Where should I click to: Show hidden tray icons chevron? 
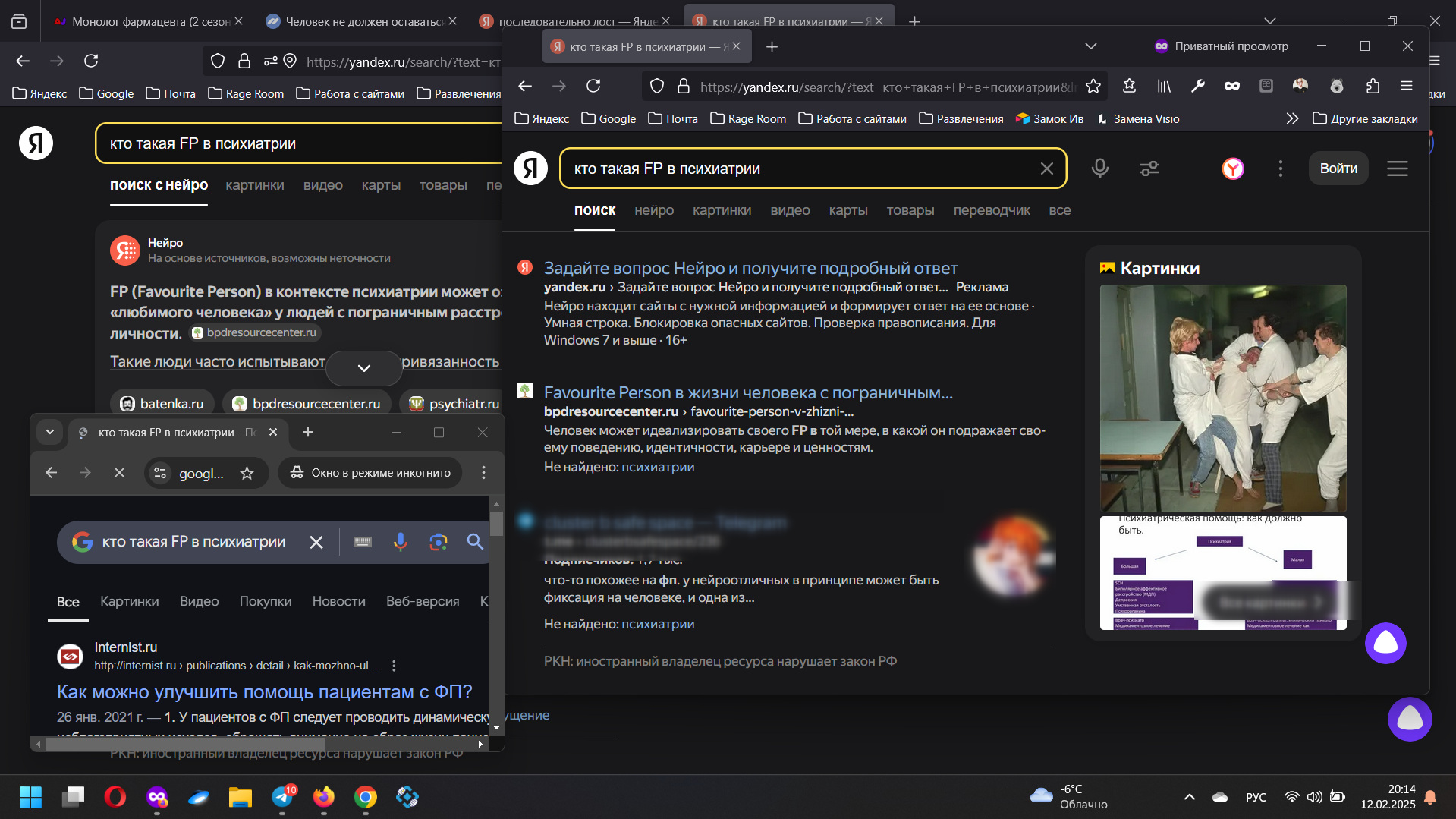[1190, 797]
